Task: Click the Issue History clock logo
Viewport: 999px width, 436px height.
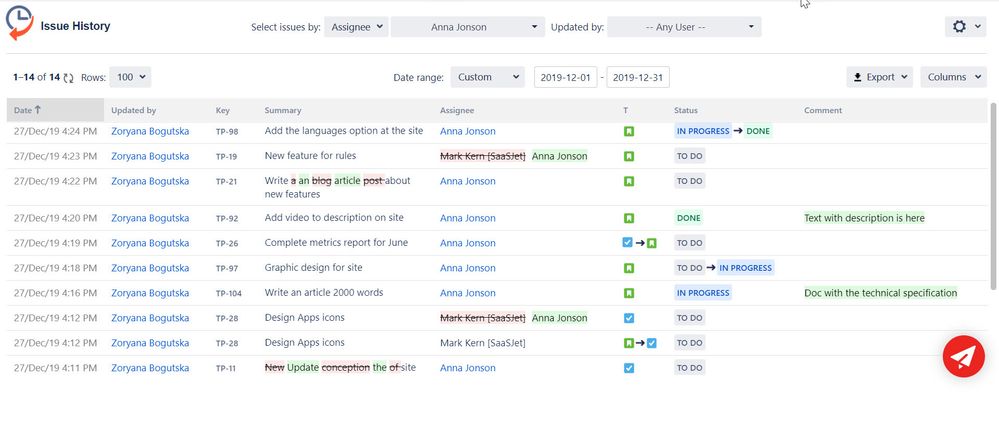Action: click(20, 23)
